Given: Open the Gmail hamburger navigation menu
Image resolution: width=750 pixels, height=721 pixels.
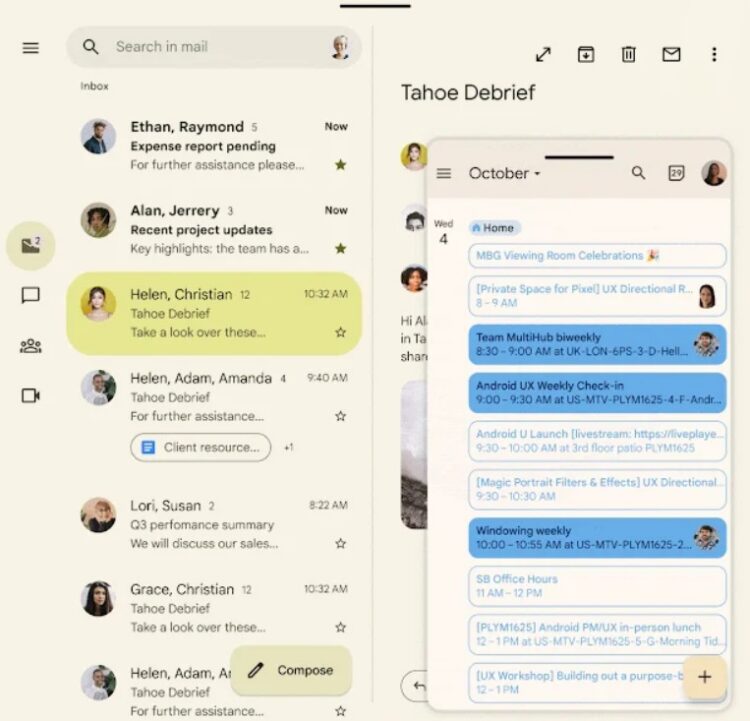Looking at the screenshot, I should [31, 48].
